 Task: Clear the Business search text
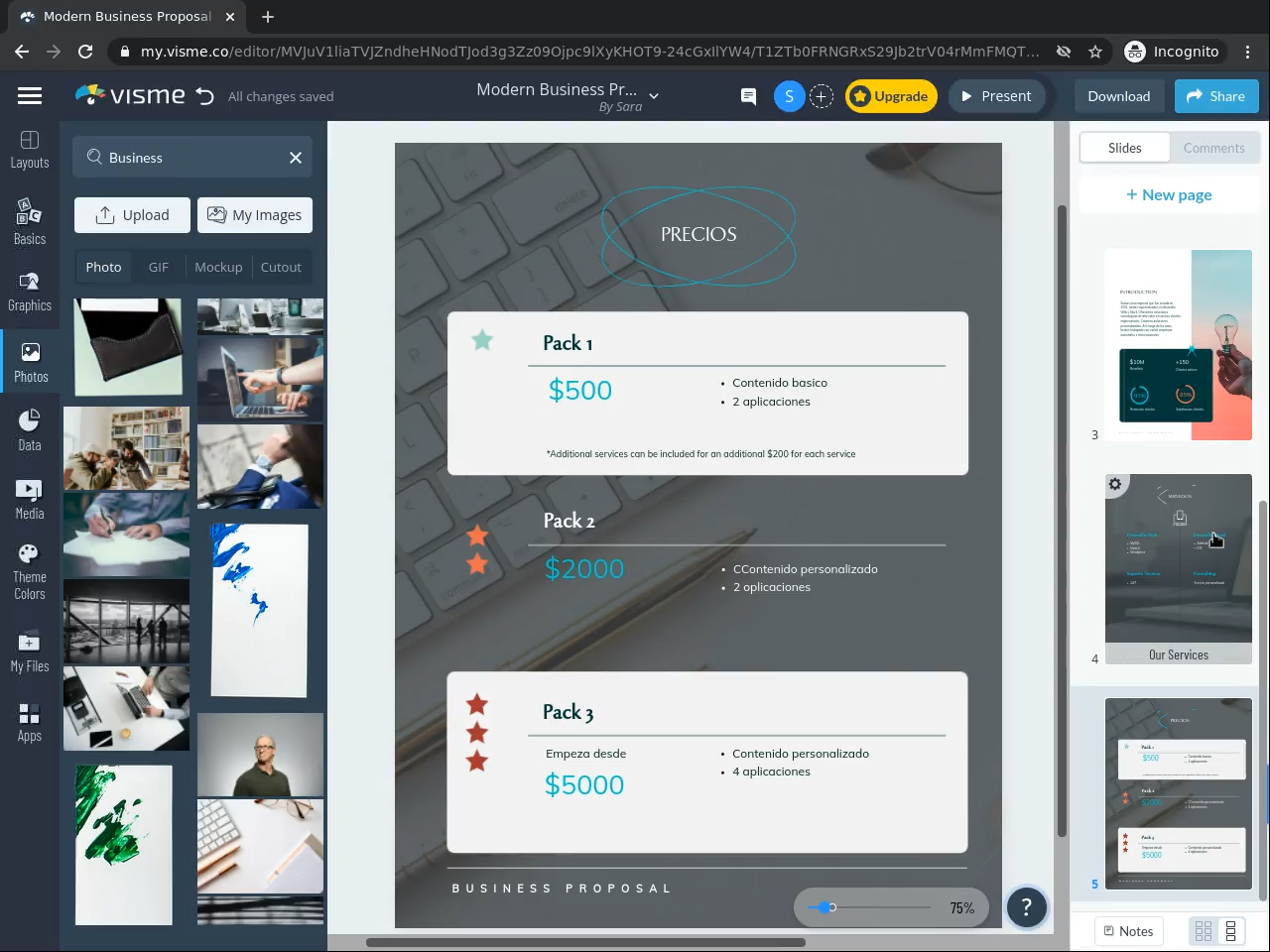(296, 158)
